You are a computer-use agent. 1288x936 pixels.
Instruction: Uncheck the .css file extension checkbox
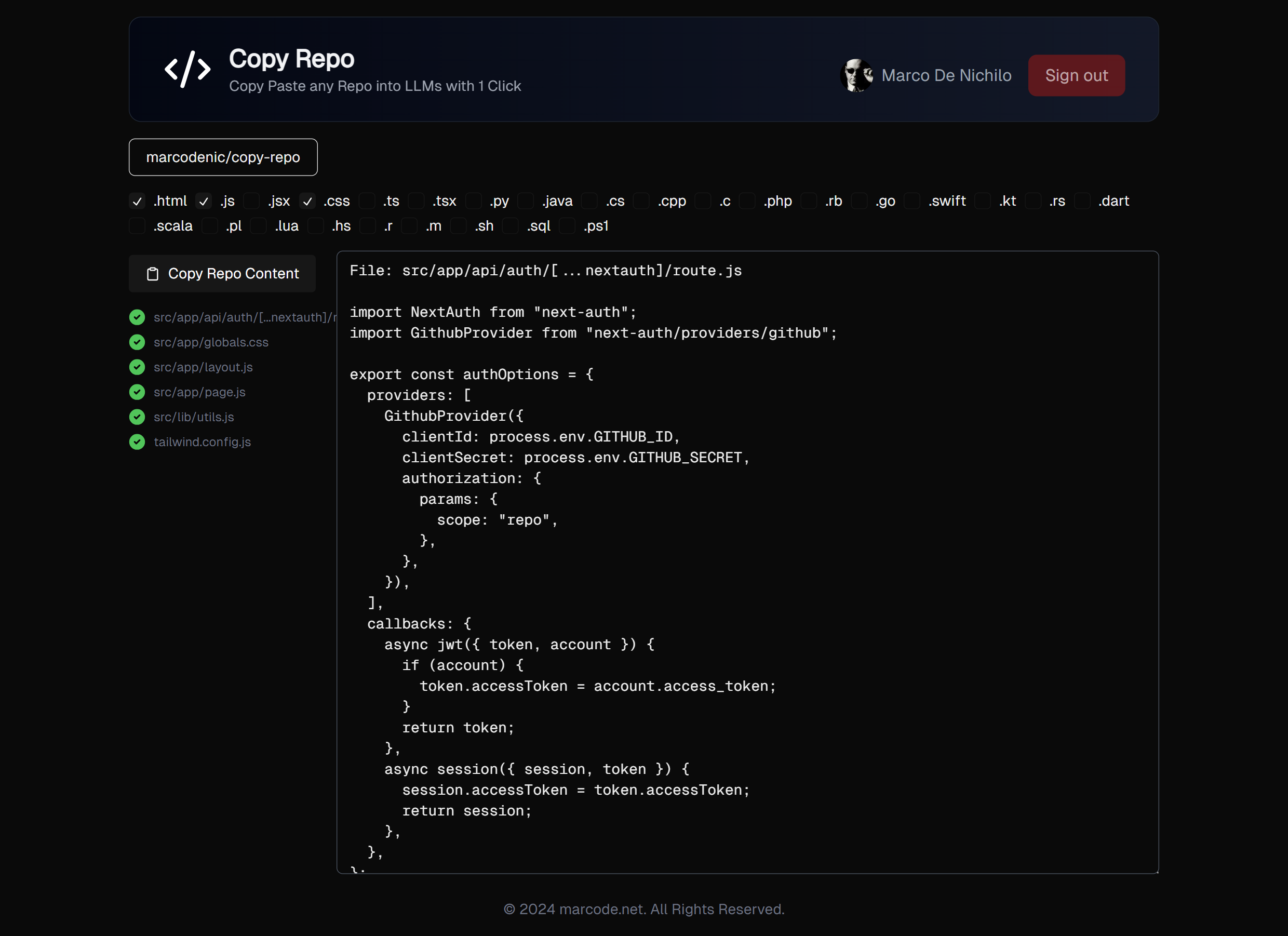tap(307, 201)
